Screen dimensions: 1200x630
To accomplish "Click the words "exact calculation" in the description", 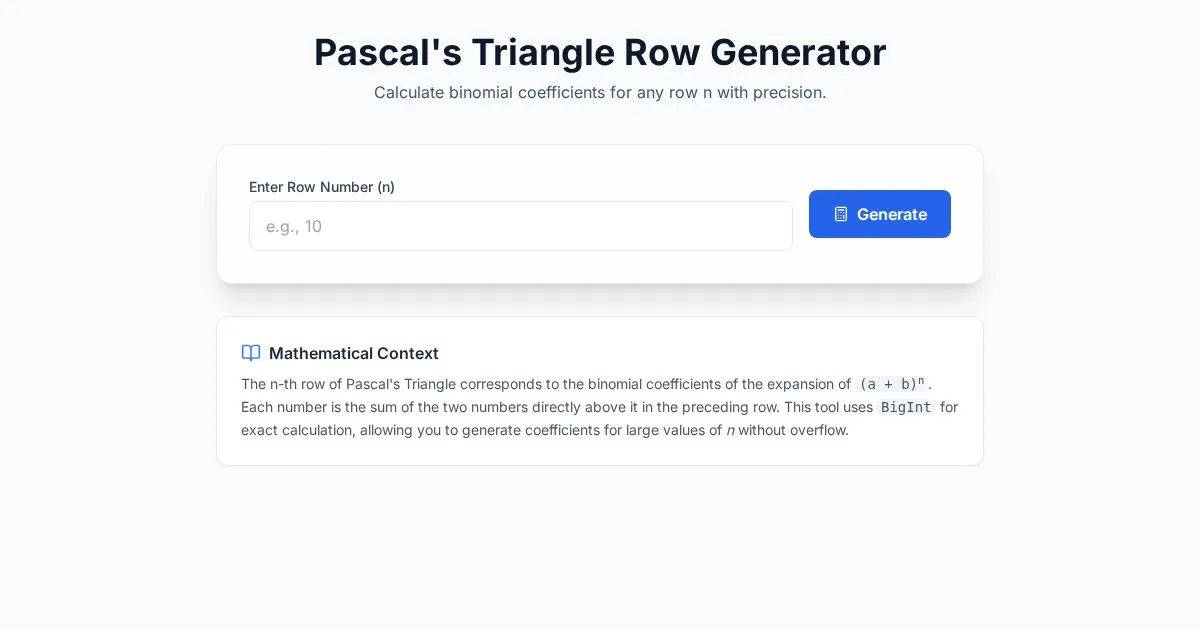I will pos(298,430).
